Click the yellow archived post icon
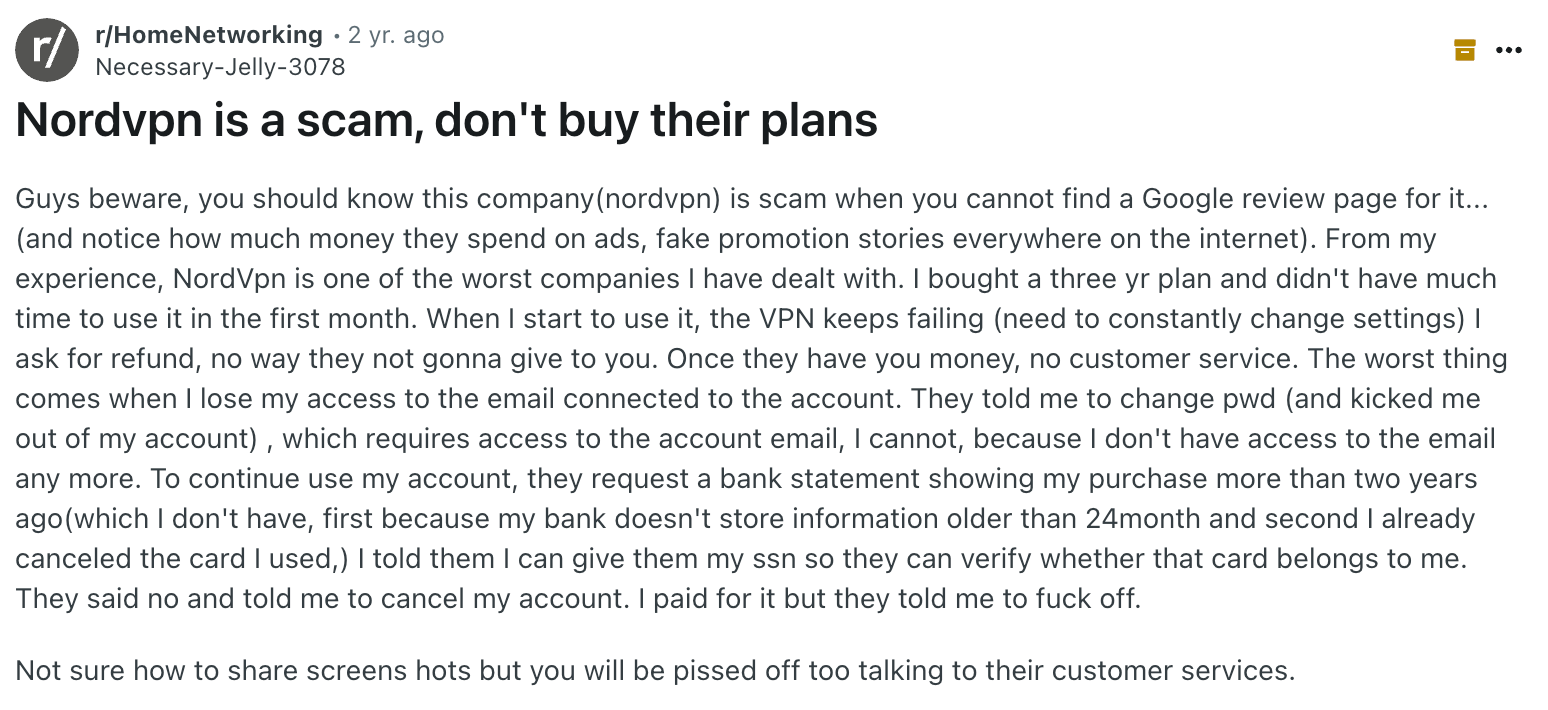Image resolution: width=1548 pixels, height=710 pixels. point(1465,49)
